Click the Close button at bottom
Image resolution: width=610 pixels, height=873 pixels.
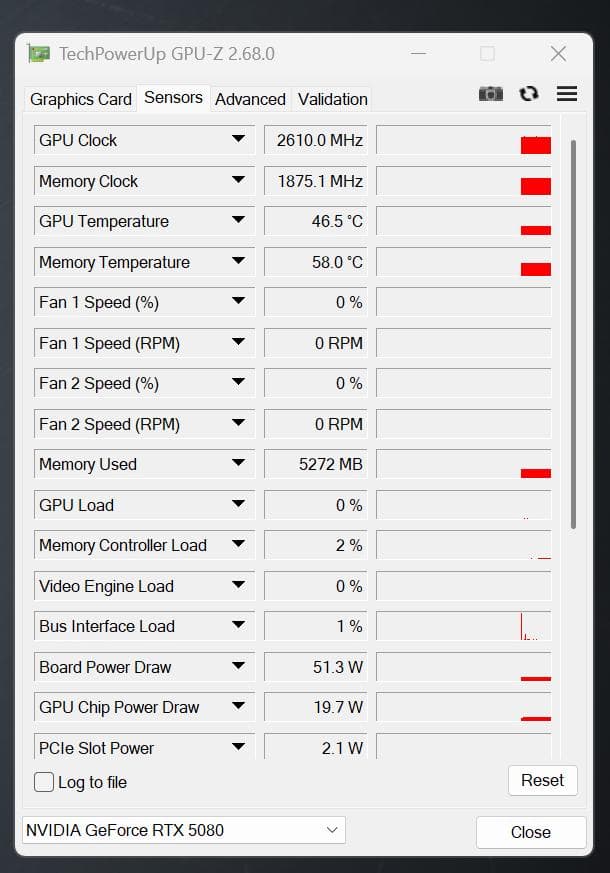click(530, 832)
